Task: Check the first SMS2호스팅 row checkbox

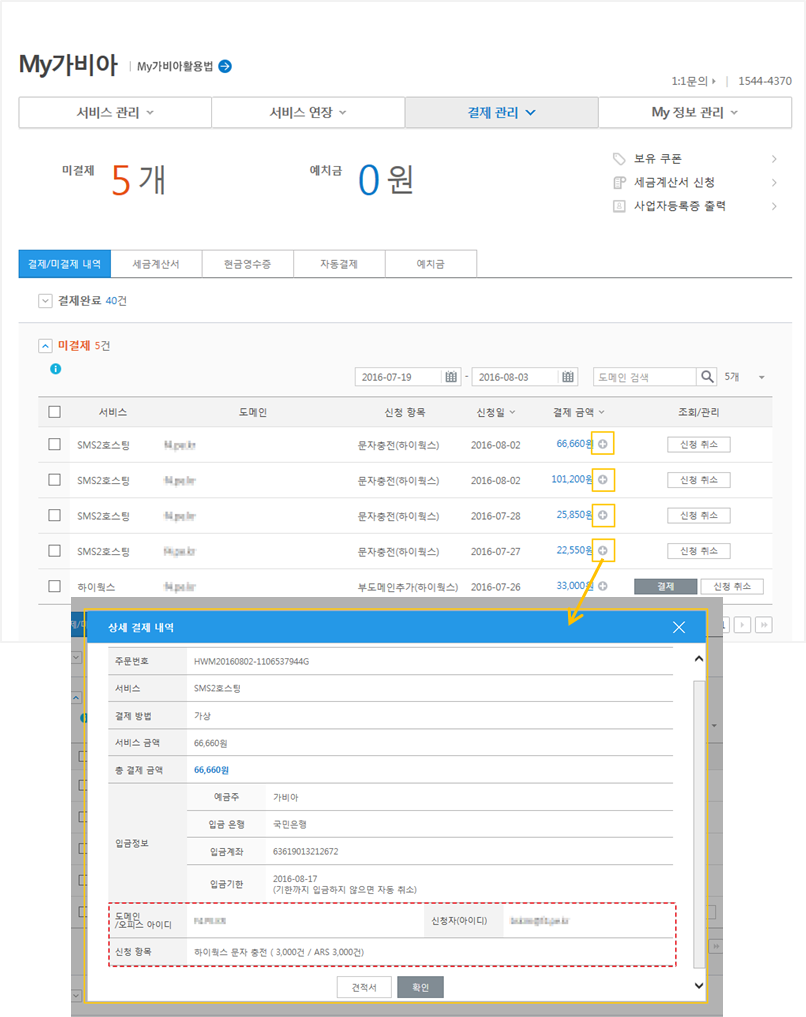Action: click(x=54, y=443)
